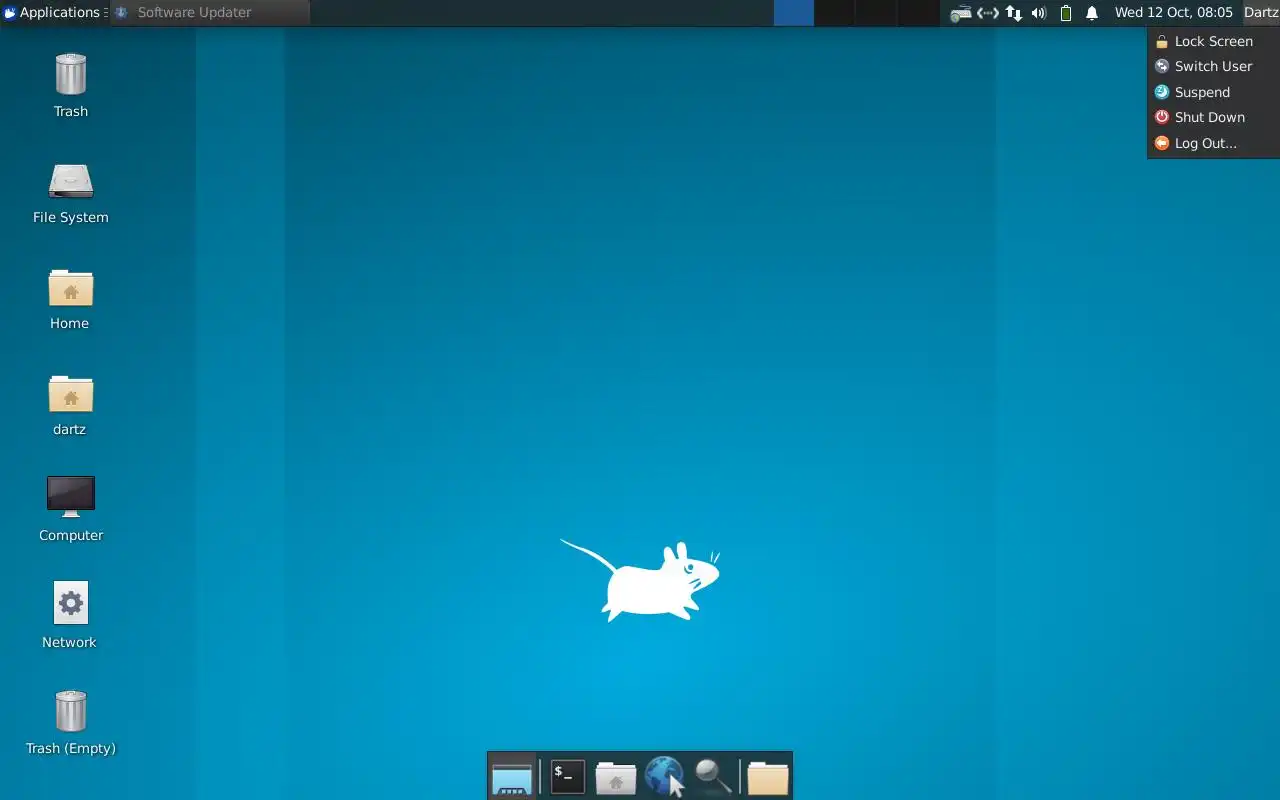Choose Log Out... in the user menu
Image resolution: width=1280 pixels, height=800 pixels.
tap(1213, 143)
